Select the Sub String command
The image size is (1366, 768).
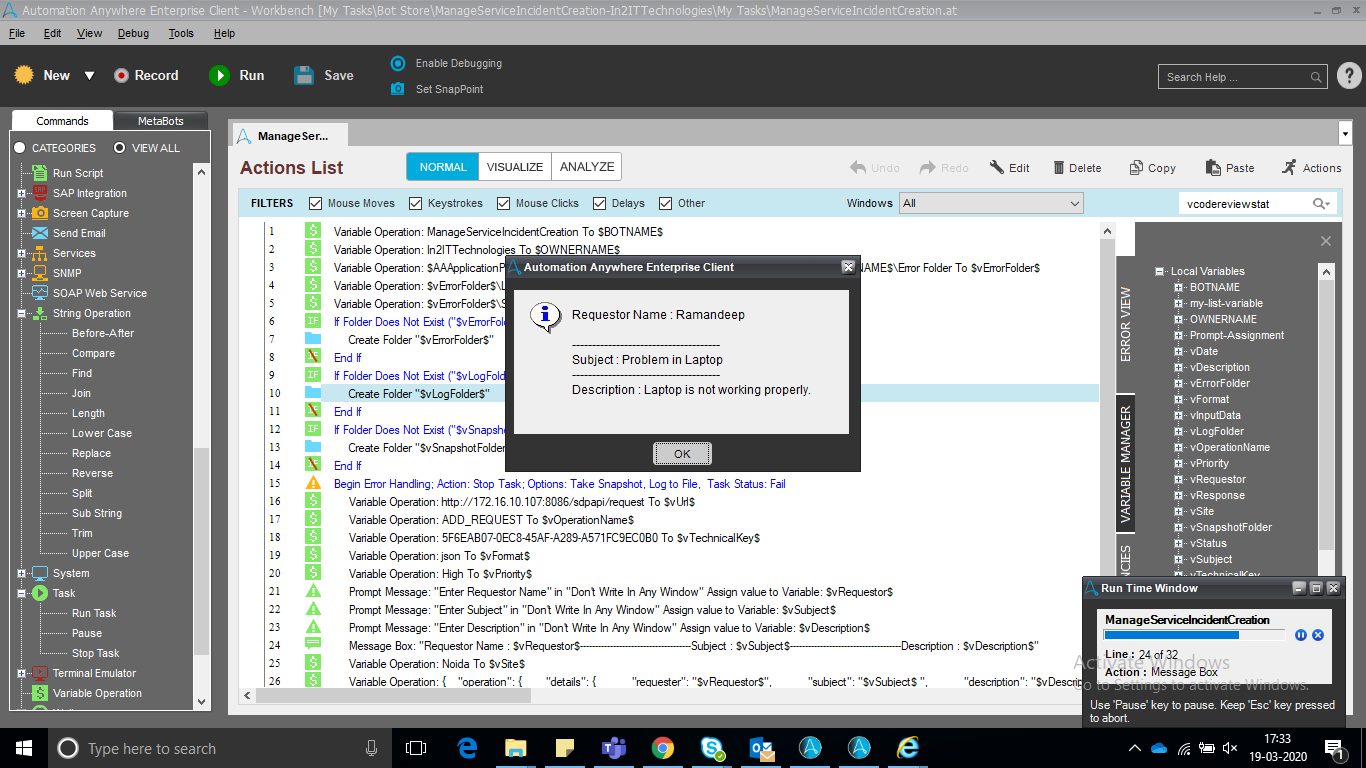(x=97, y=513)
